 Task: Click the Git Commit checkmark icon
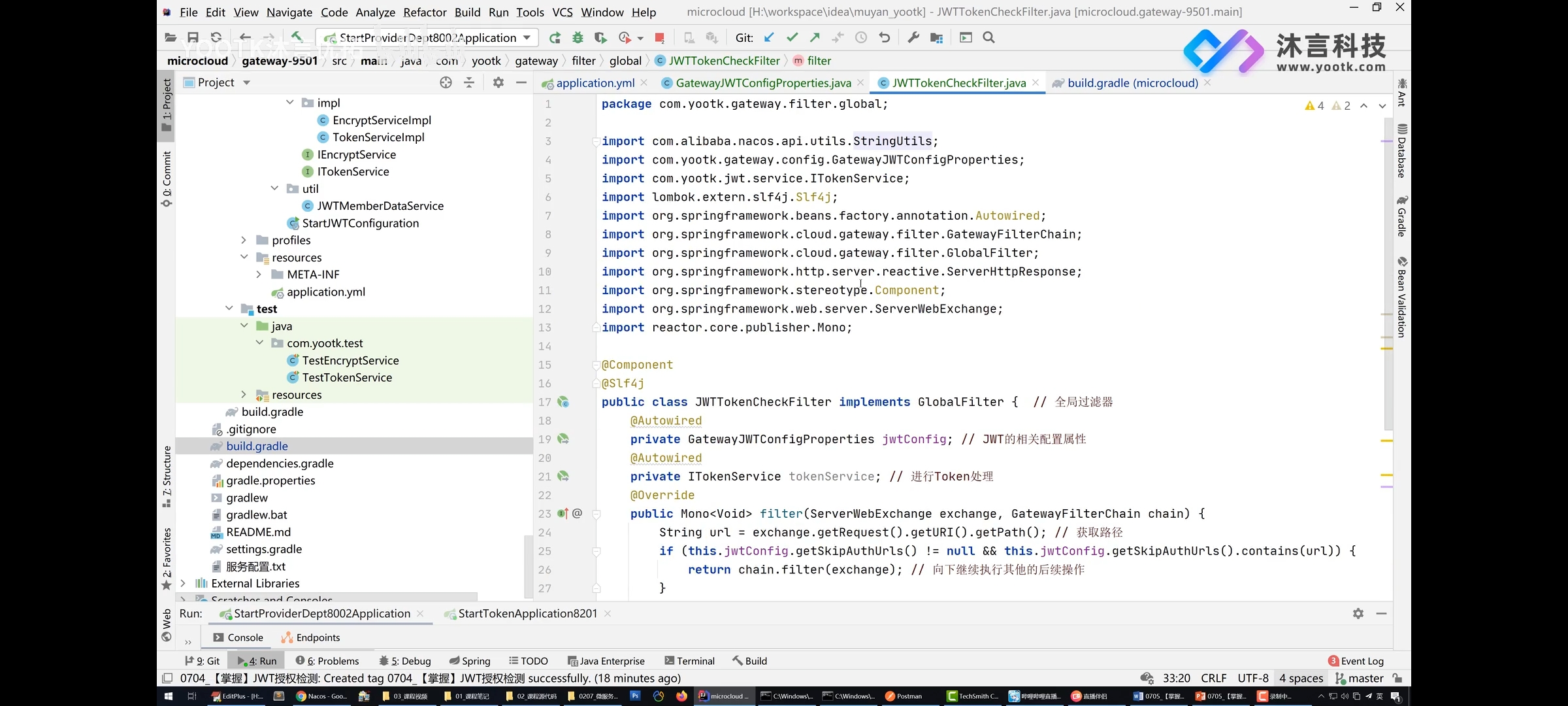point(792,38)
